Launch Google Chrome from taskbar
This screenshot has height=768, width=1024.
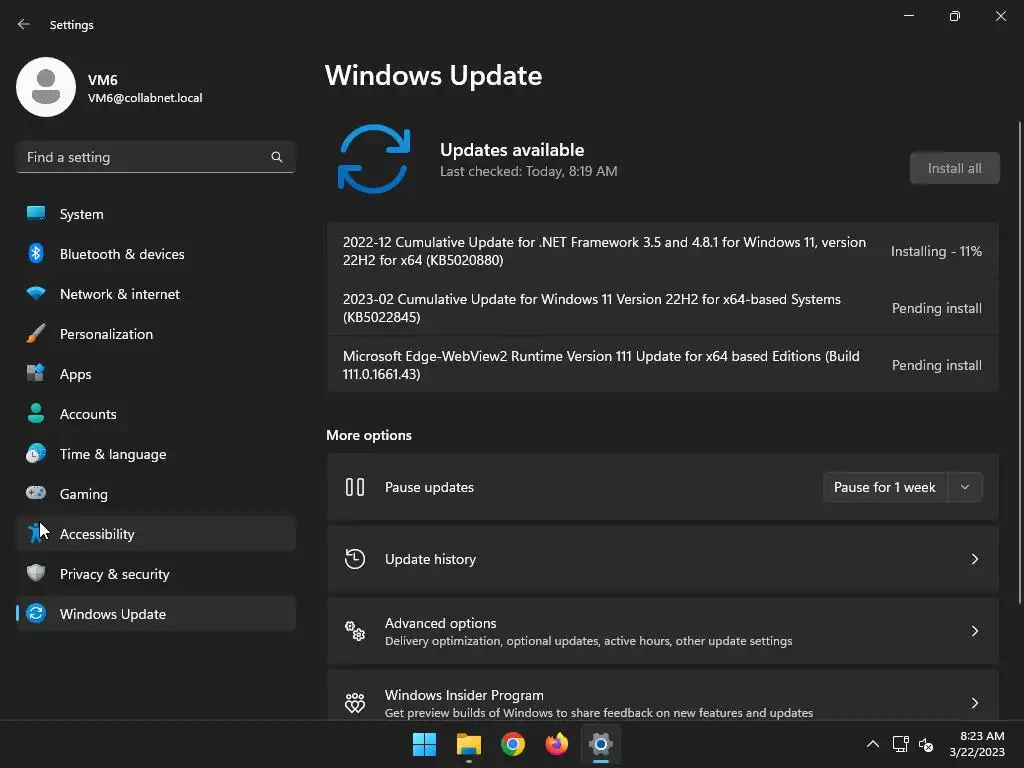click(513, 744)
